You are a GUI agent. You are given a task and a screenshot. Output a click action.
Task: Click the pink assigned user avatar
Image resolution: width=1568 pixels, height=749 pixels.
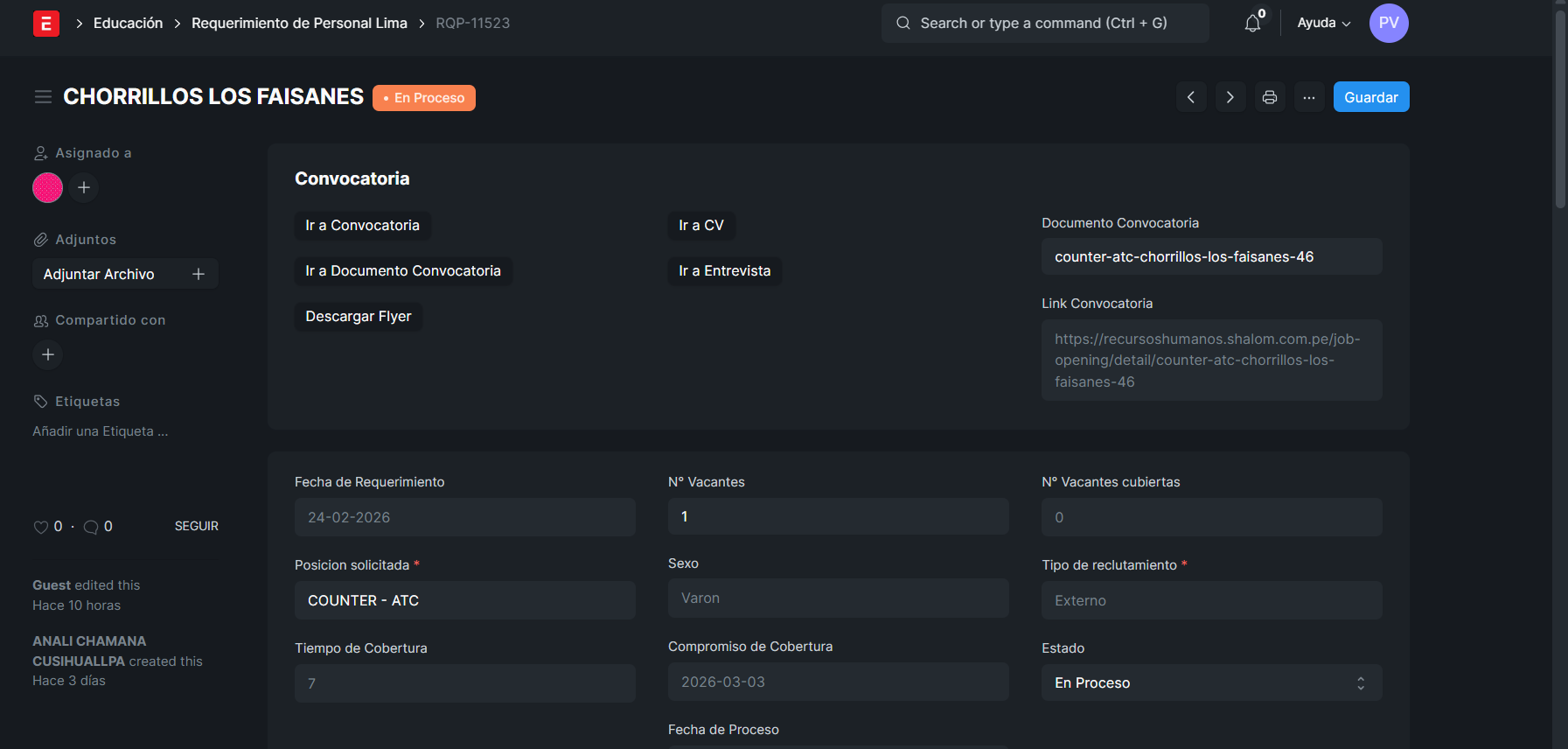click(x=47, y=187)
